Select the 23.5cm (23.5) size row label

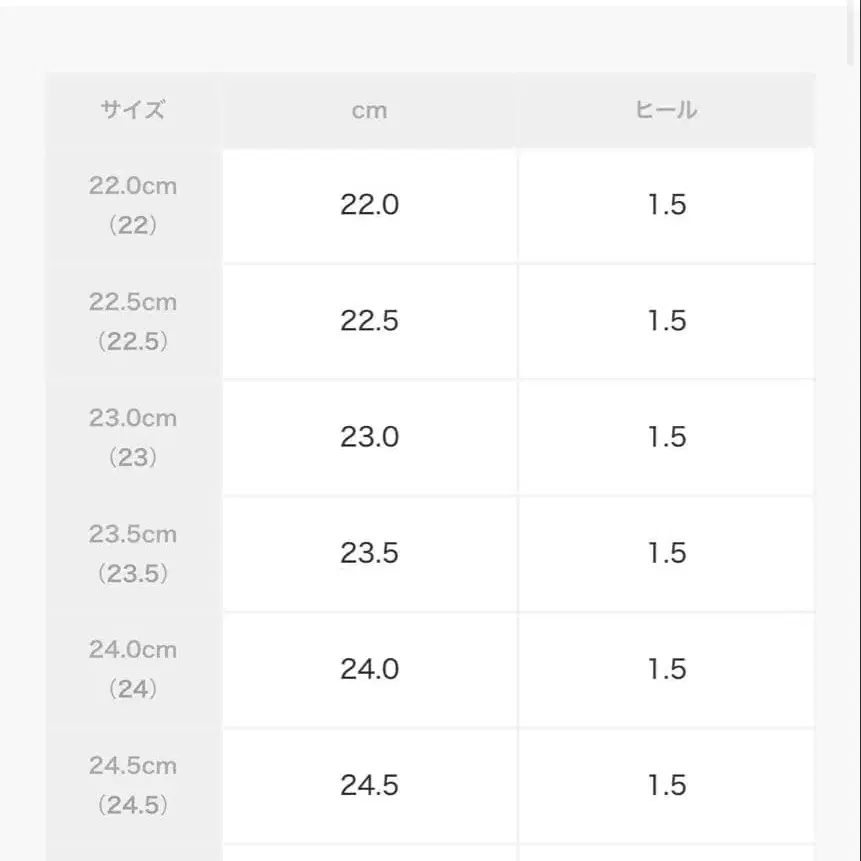(133, 553)
